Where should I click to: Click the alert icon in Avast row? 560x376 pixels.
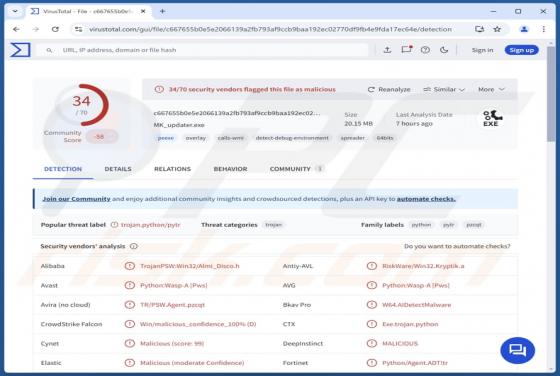click(130, 285)
